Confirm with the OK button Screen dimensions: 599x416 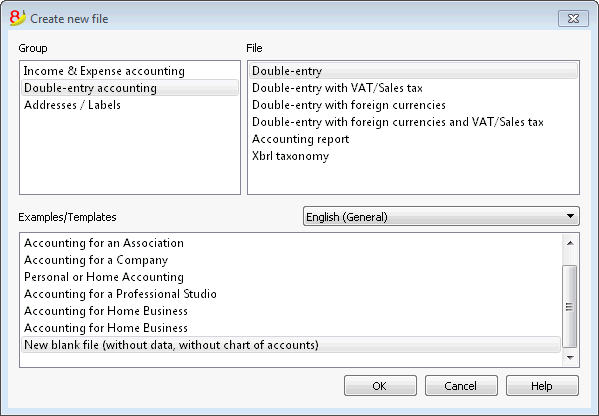[x=380, y=386]
